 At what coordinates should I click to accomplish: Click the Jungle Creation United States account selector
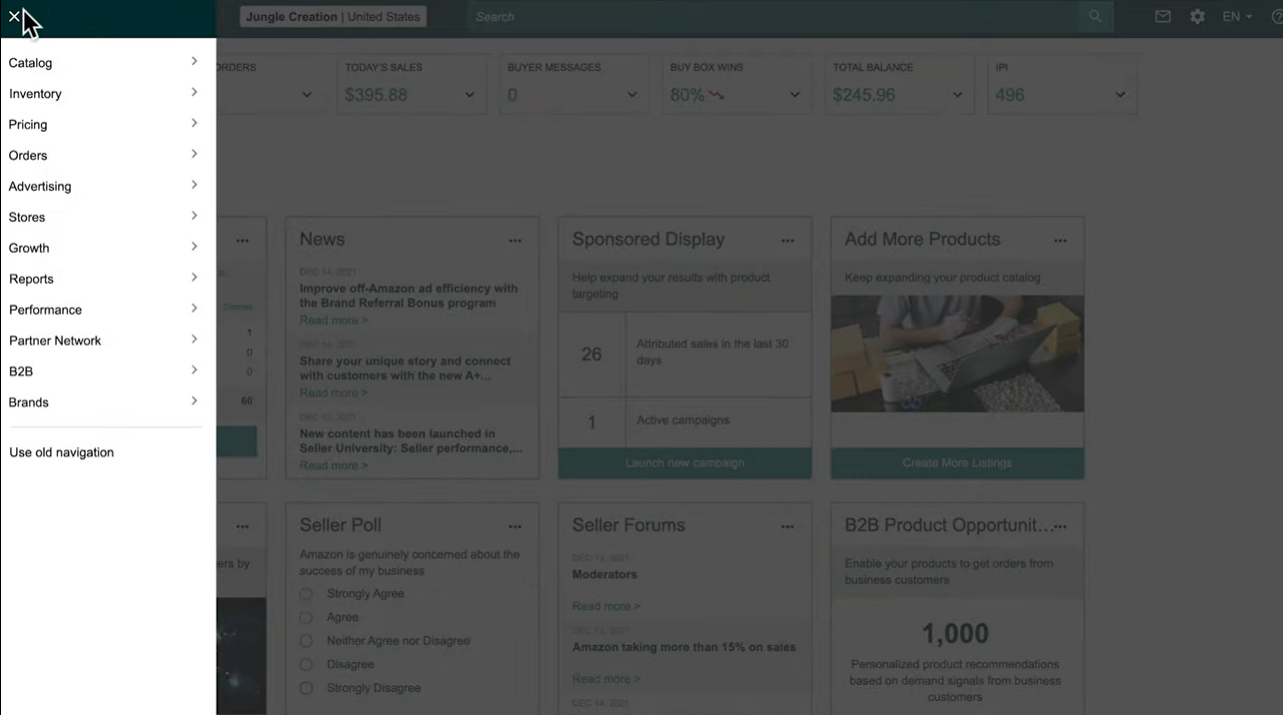coord(333,17)
